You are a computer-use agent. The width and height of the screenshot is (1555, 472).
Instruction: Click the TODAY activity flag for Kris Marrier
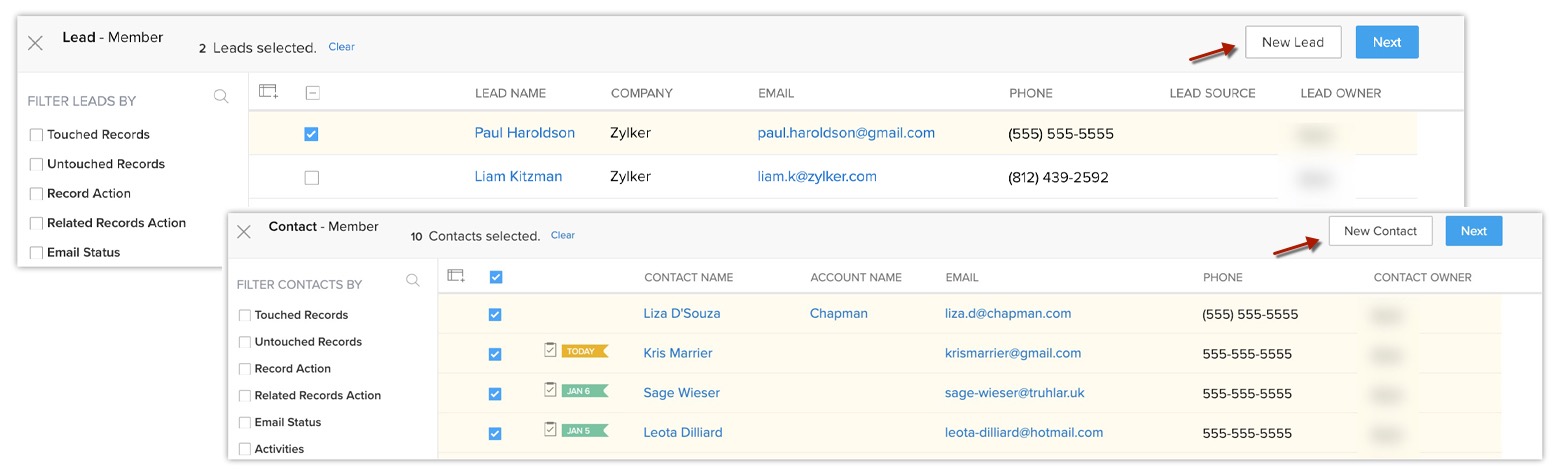coord(583,351)
